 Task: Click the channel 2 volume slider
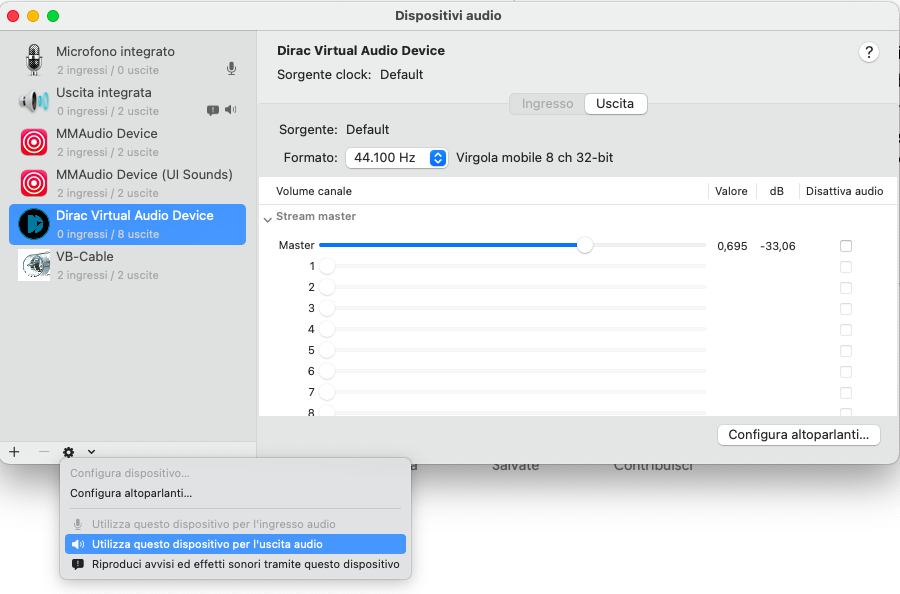(x=512, y=287)
